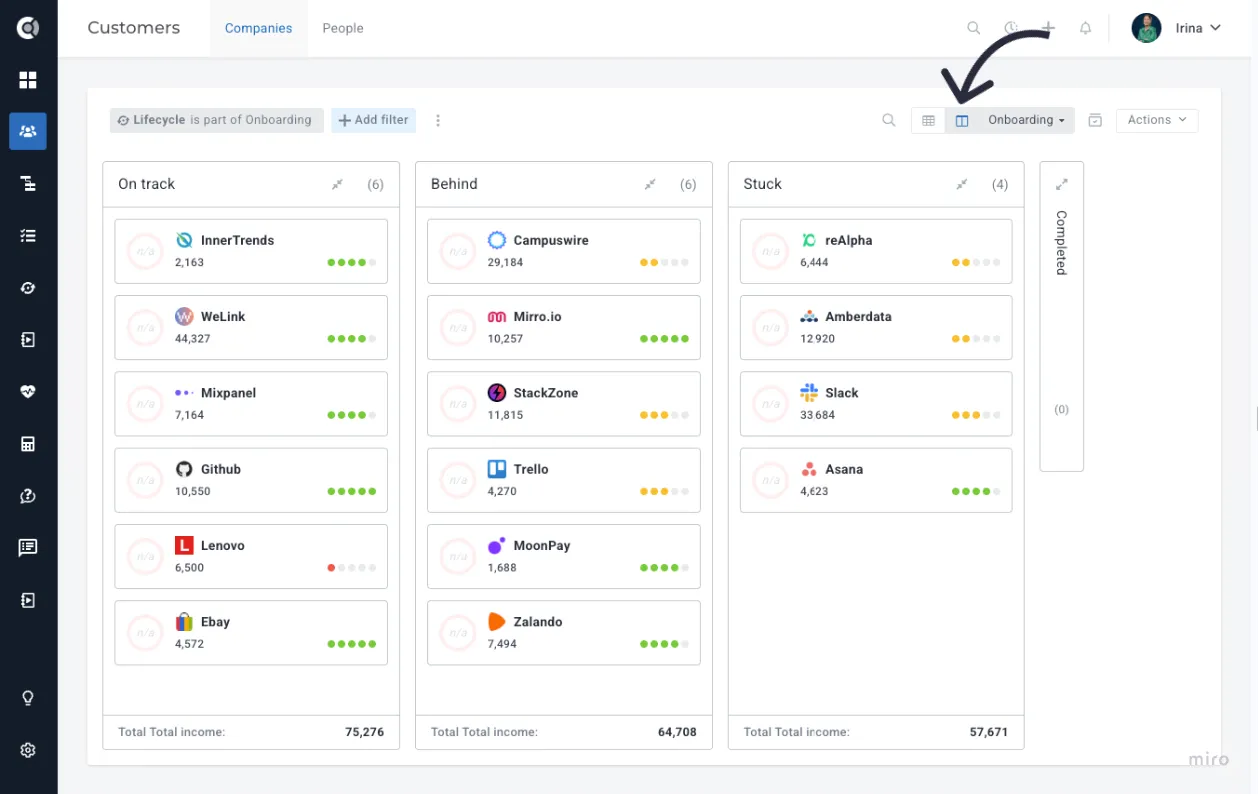Collapse the Stuck column
This screenshot has width=1258, height=794.
[962, 184]
